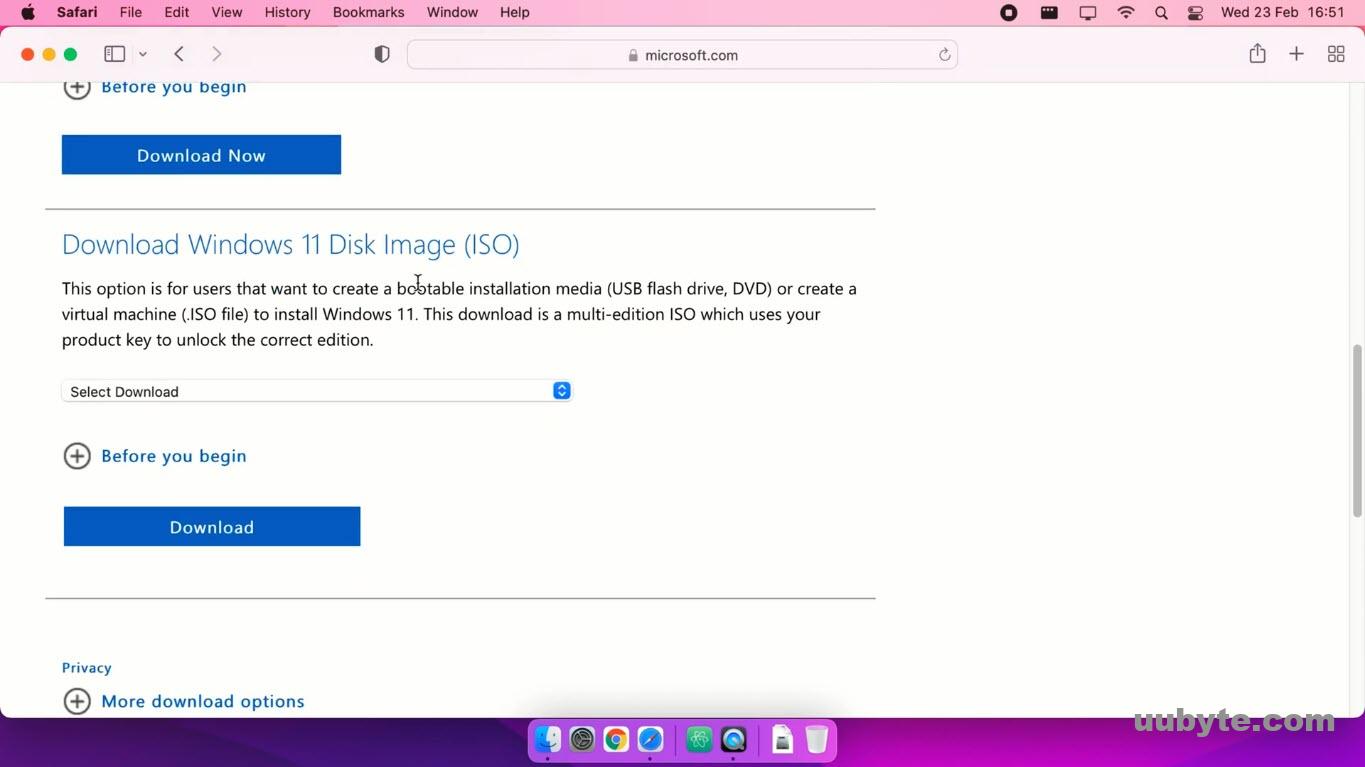Open the Apple menu
The image size is (1365, 767).
pyautogui.click(x=28, y=12)
